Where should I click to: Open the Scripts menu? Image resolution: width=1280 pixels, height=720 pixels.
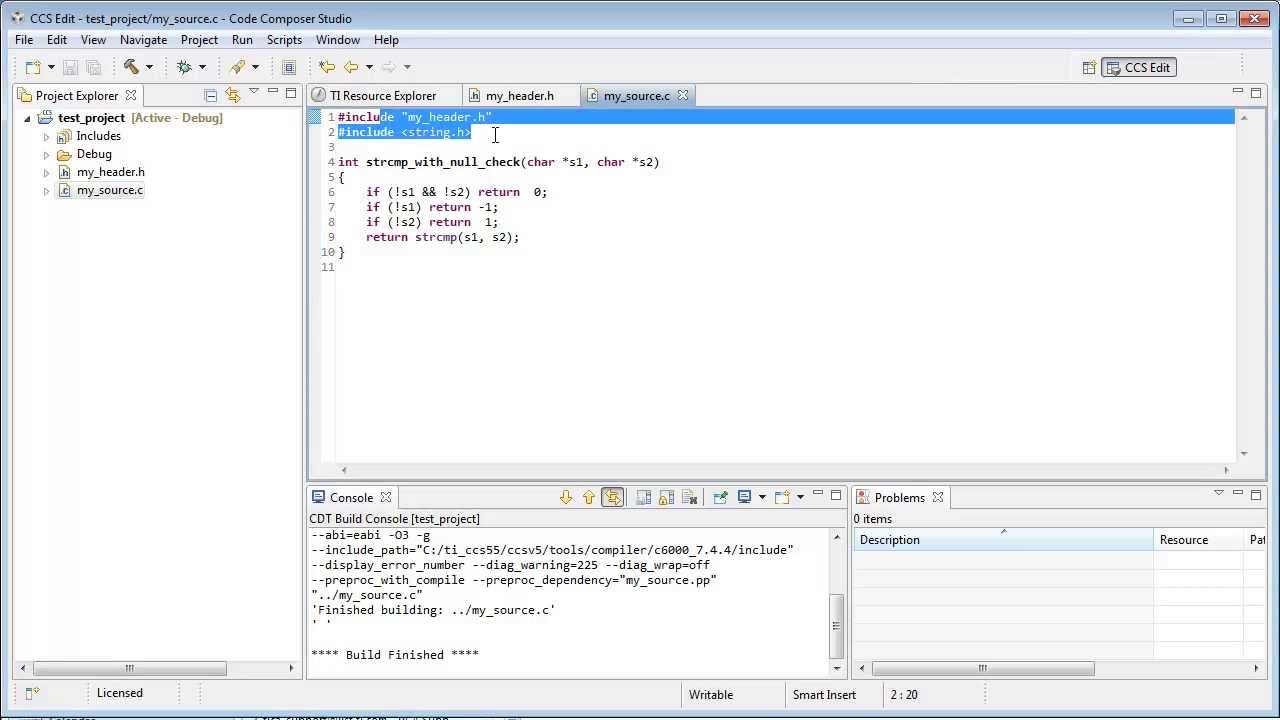(284, 40)
